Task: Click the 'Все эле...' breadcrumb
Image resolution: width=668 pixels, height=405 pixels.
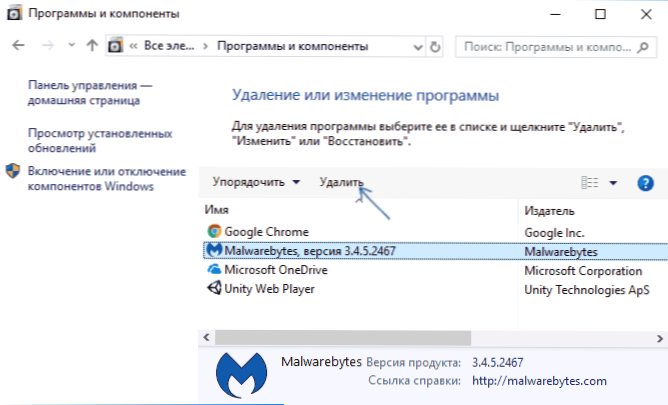Action: [x=169, y=46]
